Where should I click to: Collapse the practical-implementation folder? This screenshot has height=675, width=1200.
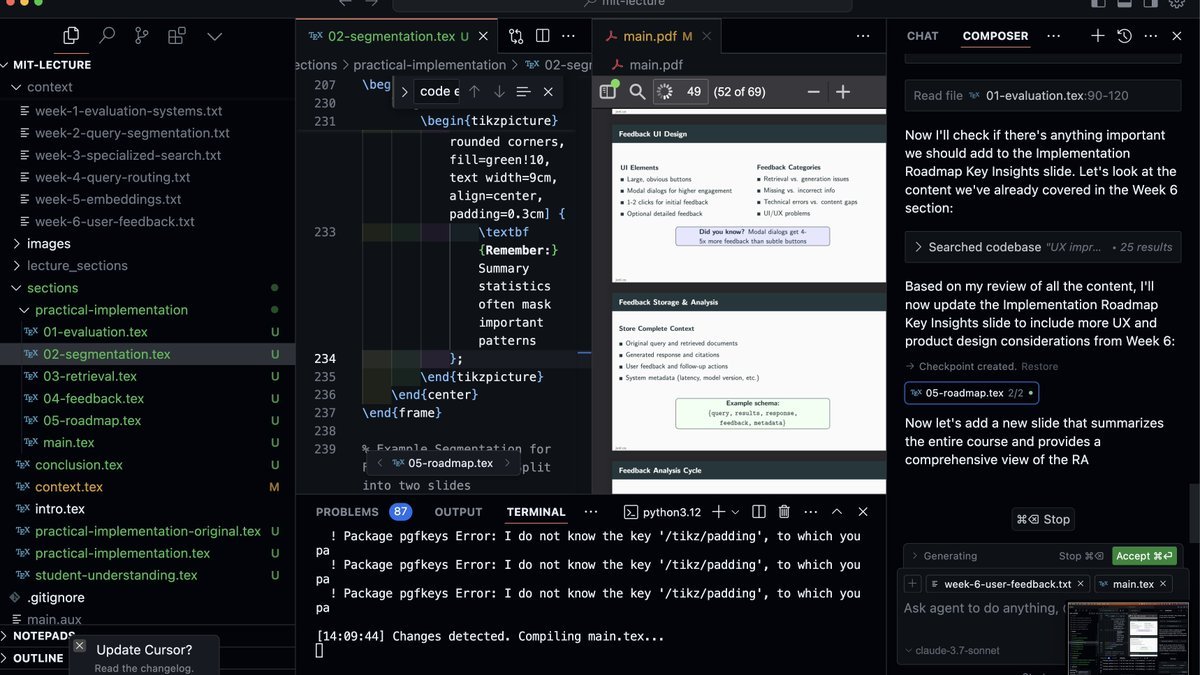(x=110, y=310)
